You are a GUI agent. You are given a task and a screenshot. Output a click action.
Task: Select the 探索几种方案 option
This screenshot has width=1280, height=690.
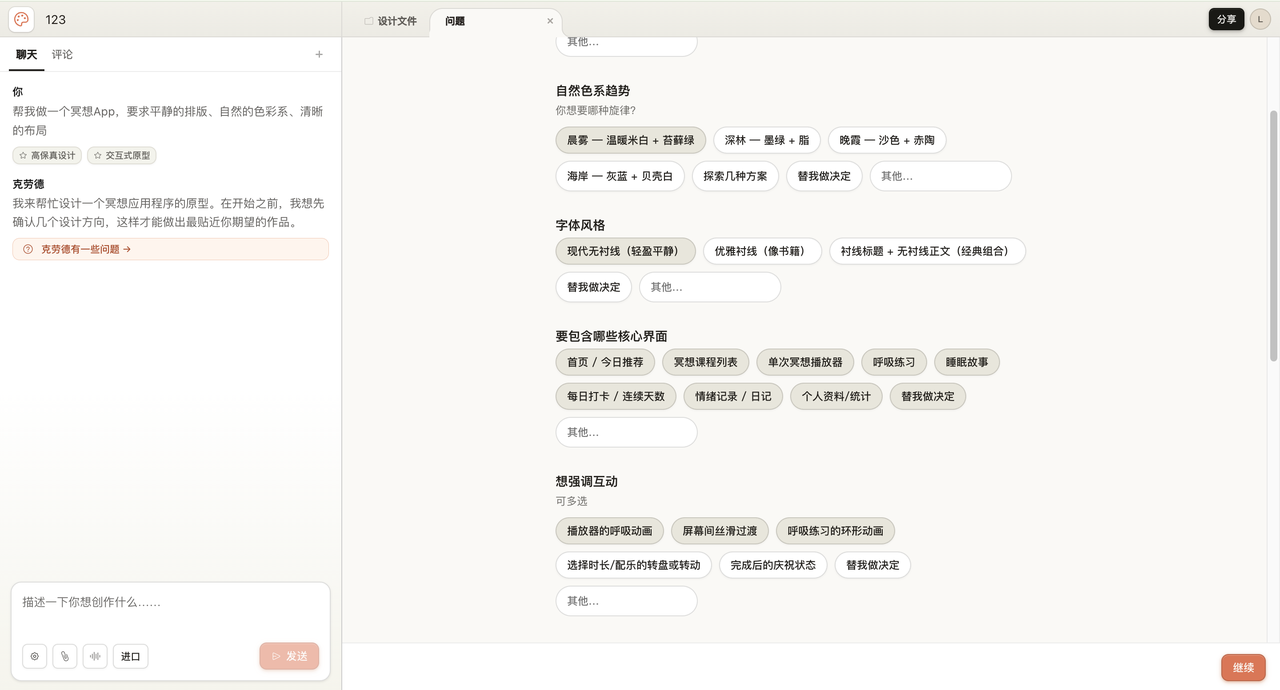click(x=735, y=176)
